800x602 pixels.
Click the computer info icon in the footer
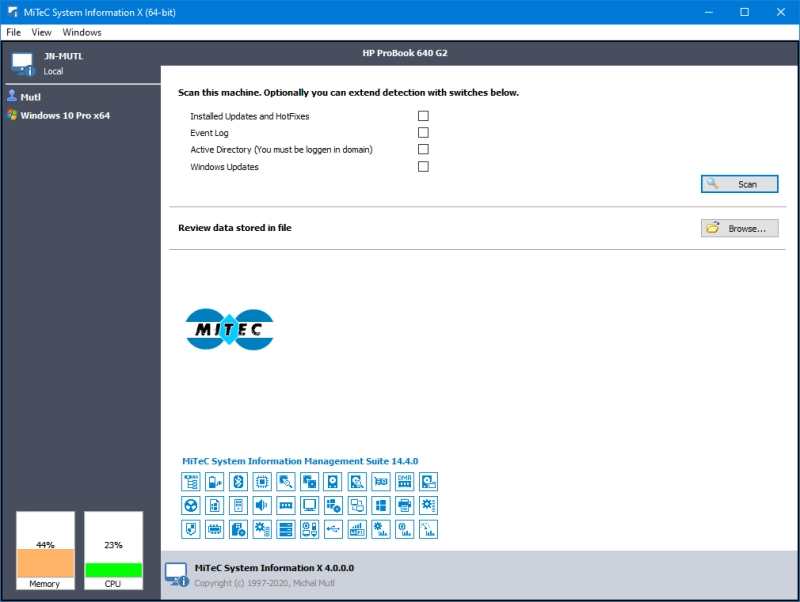[x=177, y=574]
